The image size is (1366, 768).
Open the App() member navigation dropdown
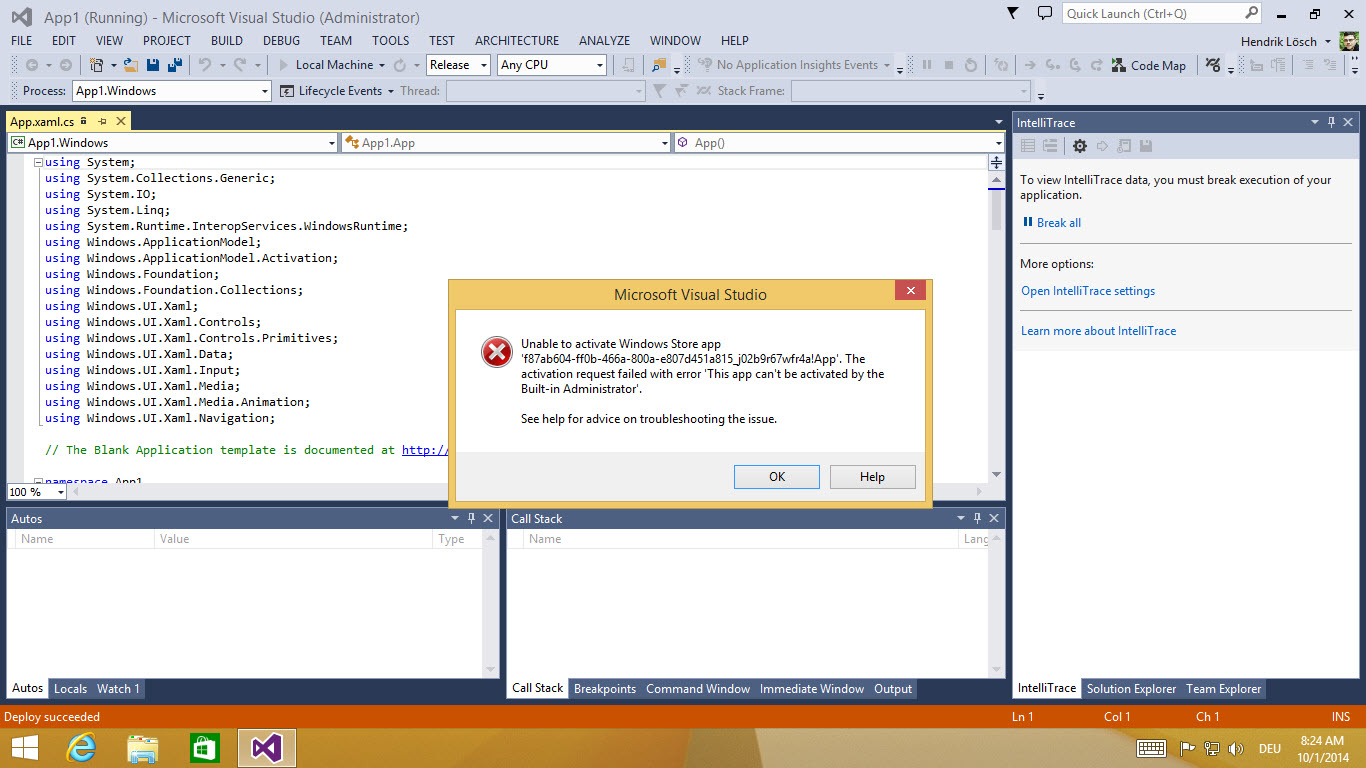click(x=839, y=143)
